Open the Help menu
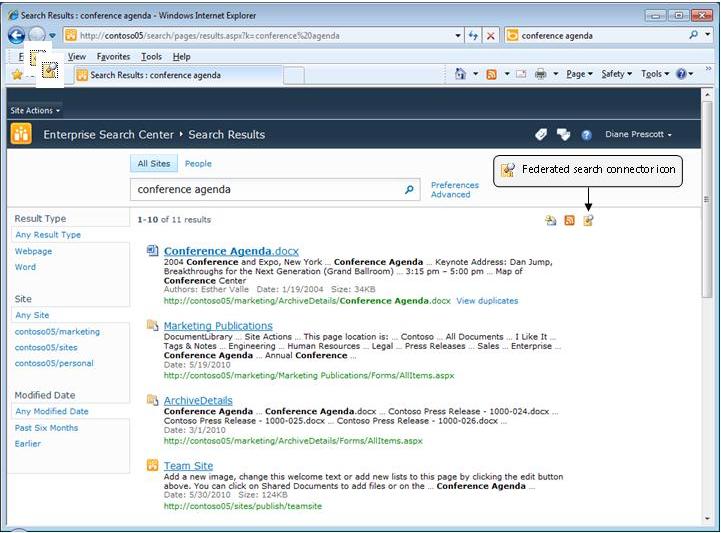Screen dimensions: 721x533 point(182,57)
